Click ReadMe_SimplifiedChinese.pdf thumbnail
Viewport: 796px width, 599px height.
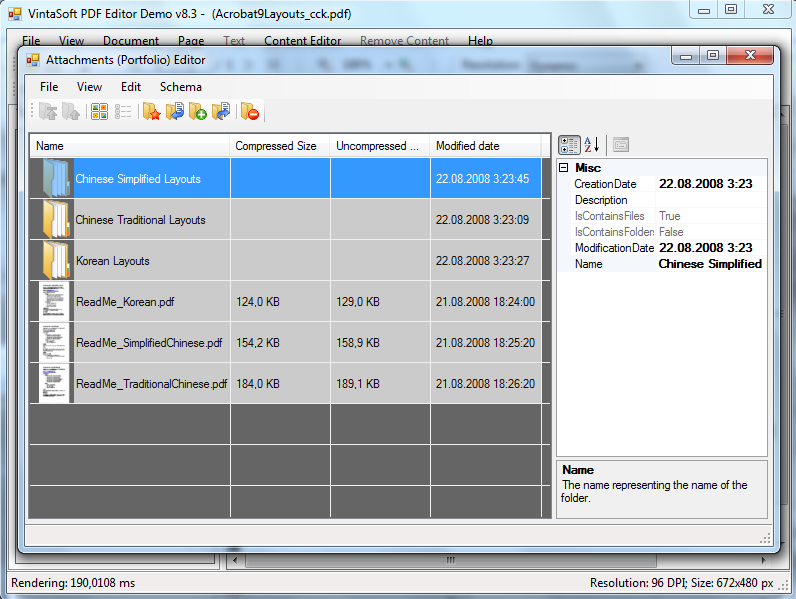click(53, 343)
